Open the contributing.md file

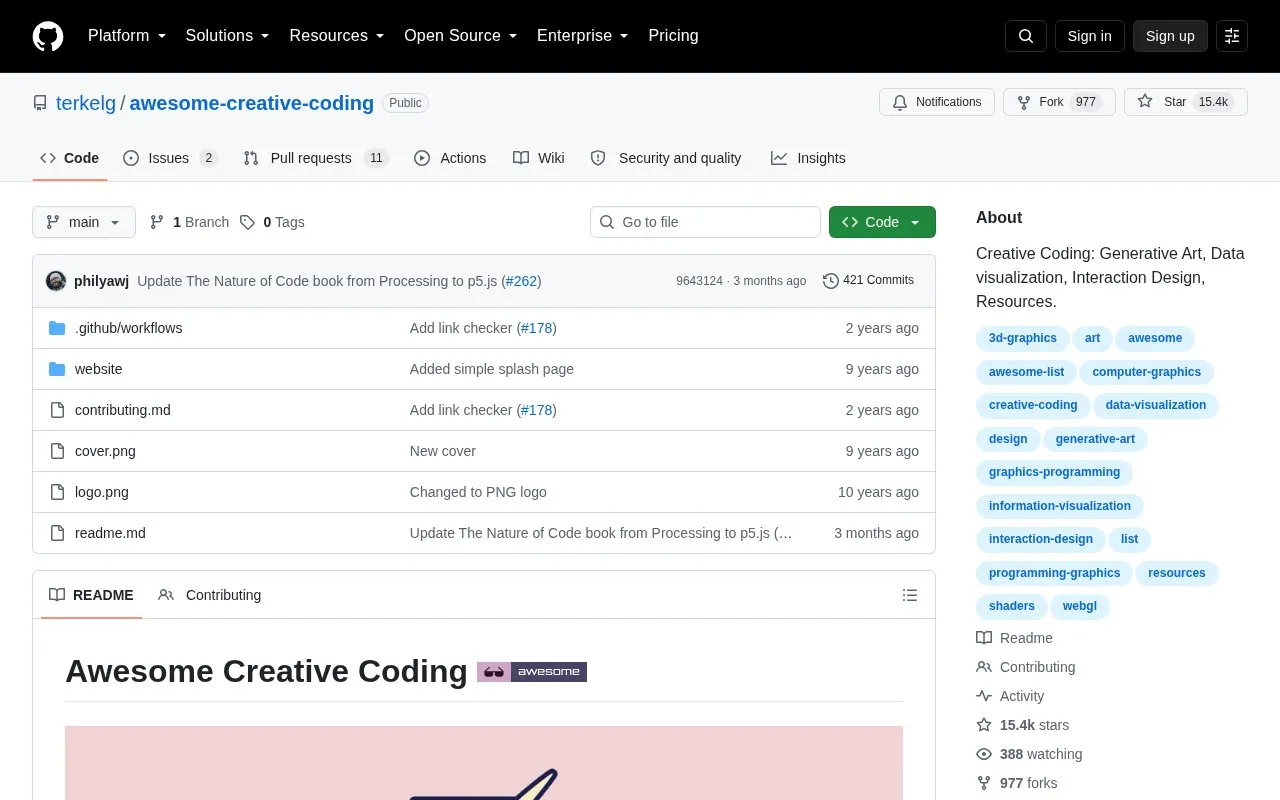(x=122, y=410)
